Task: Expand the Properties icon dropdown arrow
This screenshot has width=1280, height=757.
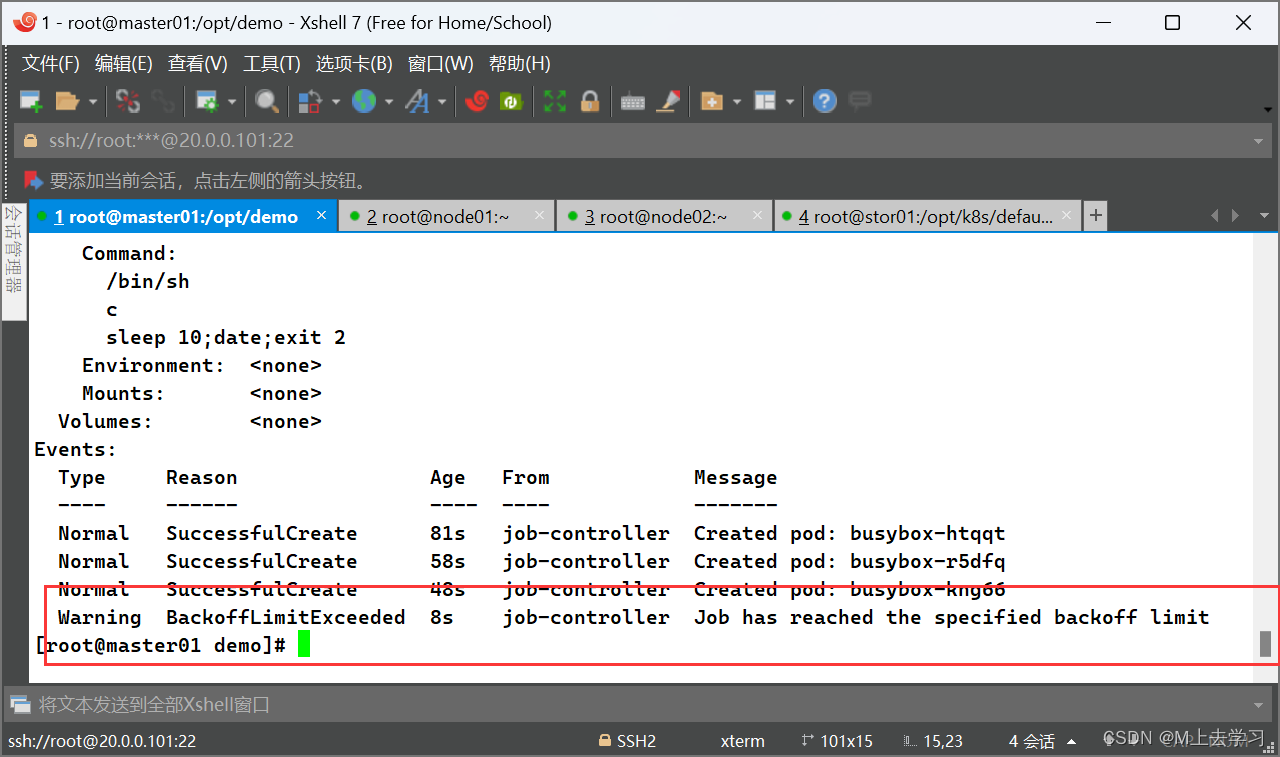Action: pyautogui.click(x=232, y=101)
